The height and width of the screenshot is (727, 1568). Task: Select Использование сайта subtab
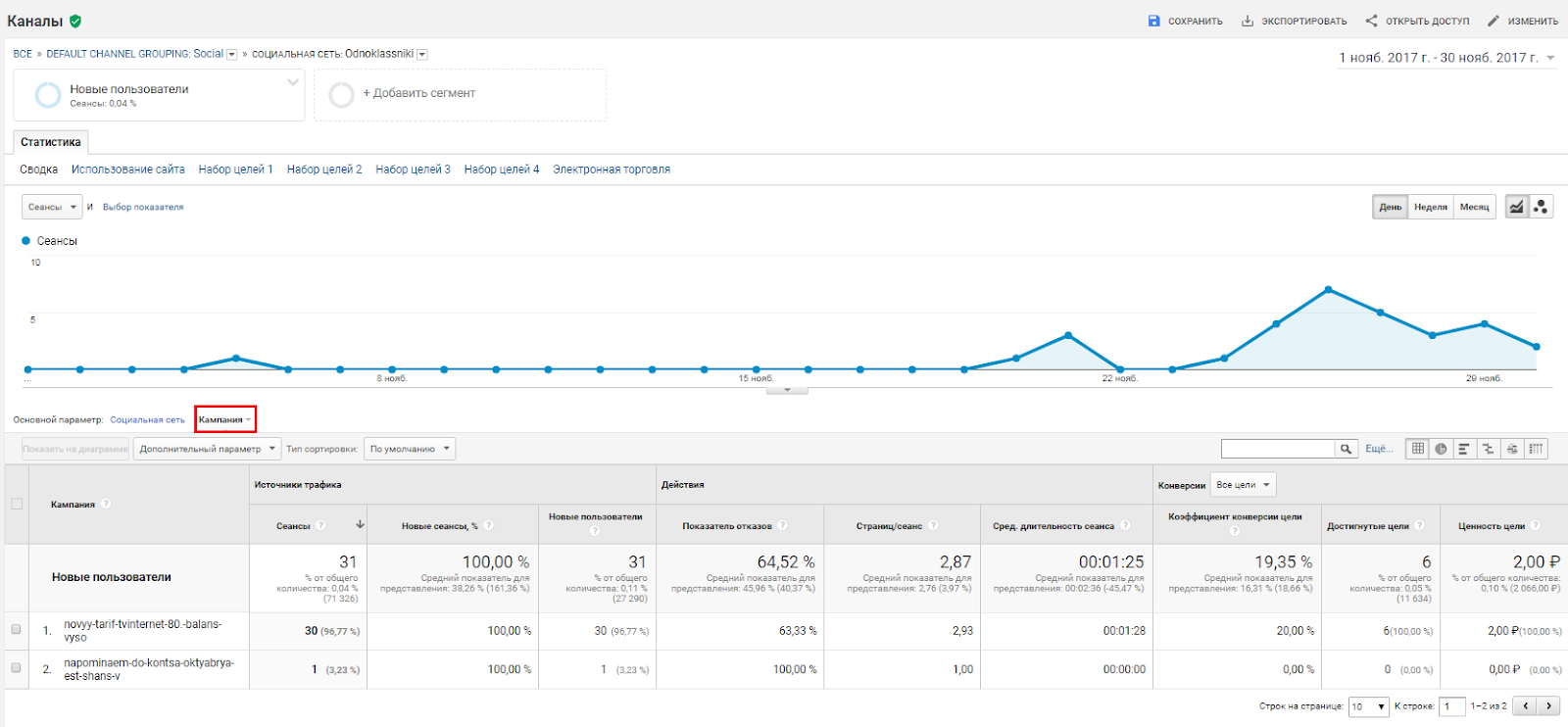[x=128, y=170]
